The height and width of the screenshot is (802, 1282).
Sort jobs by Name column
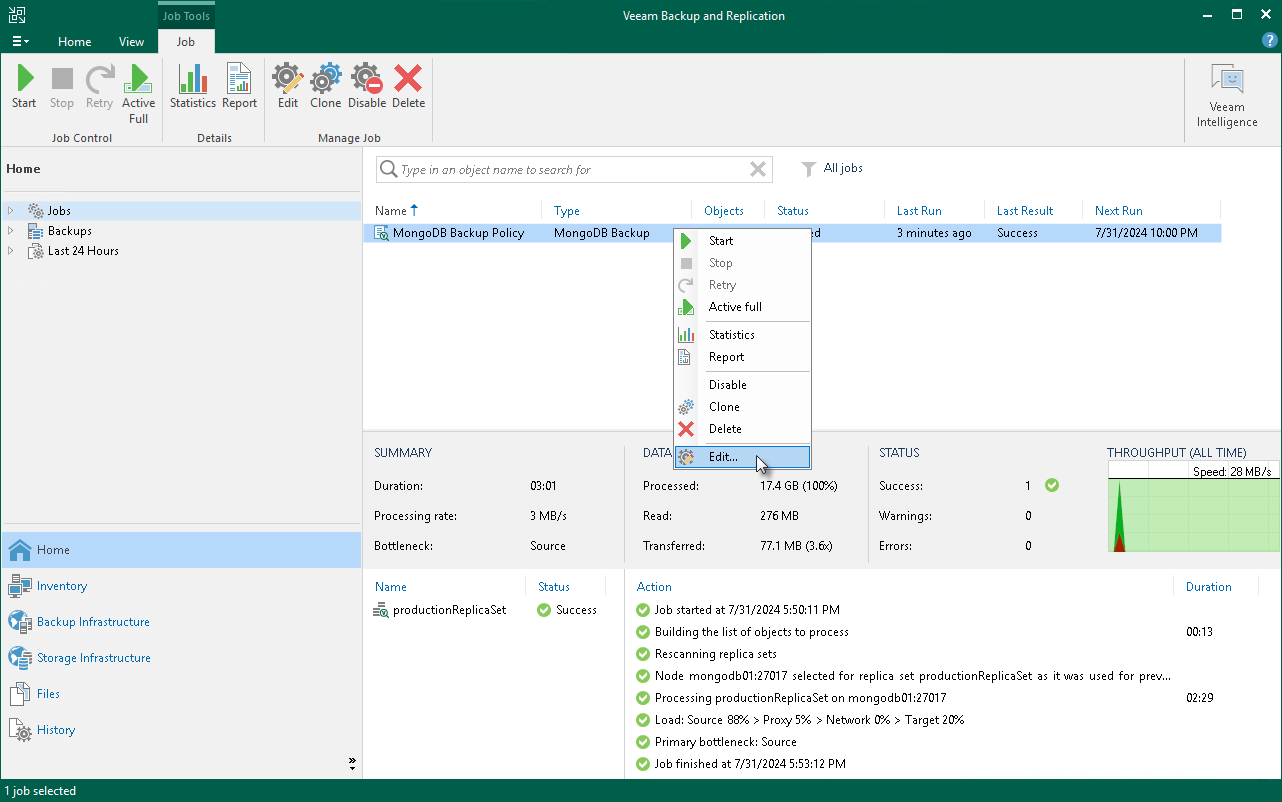pyautogui.click(x=391, y=211)
